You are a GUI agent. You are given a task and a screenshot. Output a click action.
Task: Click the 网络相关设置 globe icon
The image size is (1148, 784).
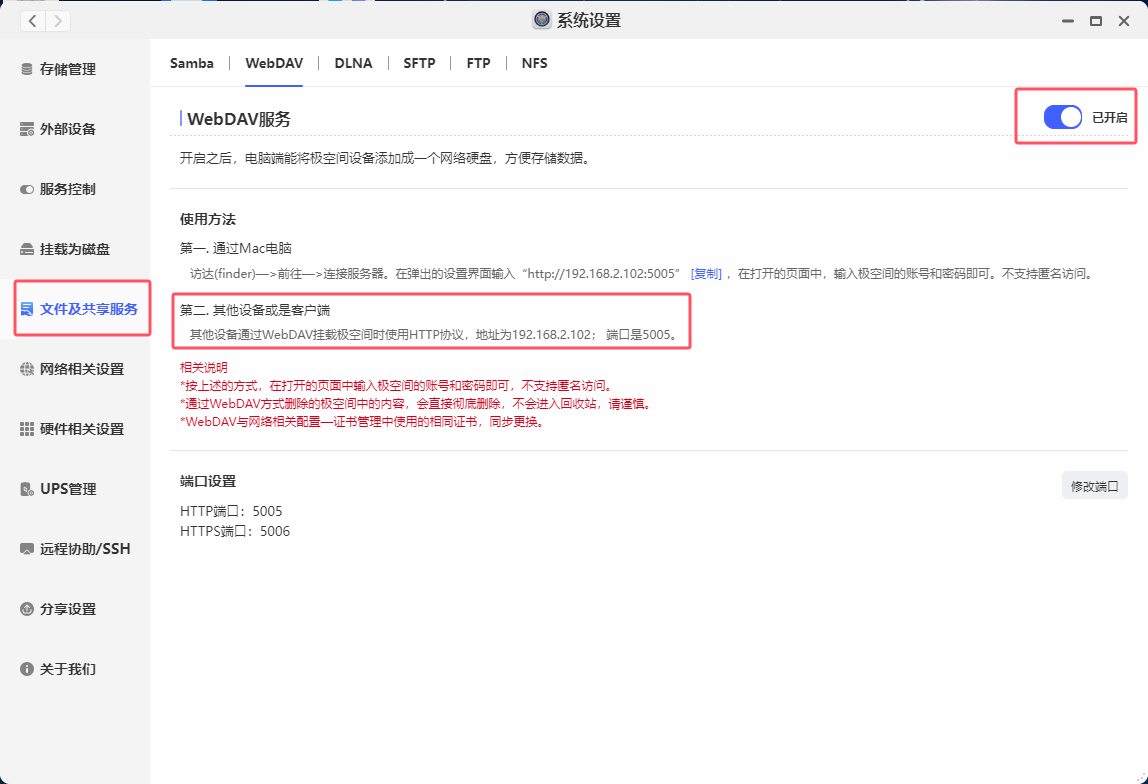(27, 369)
